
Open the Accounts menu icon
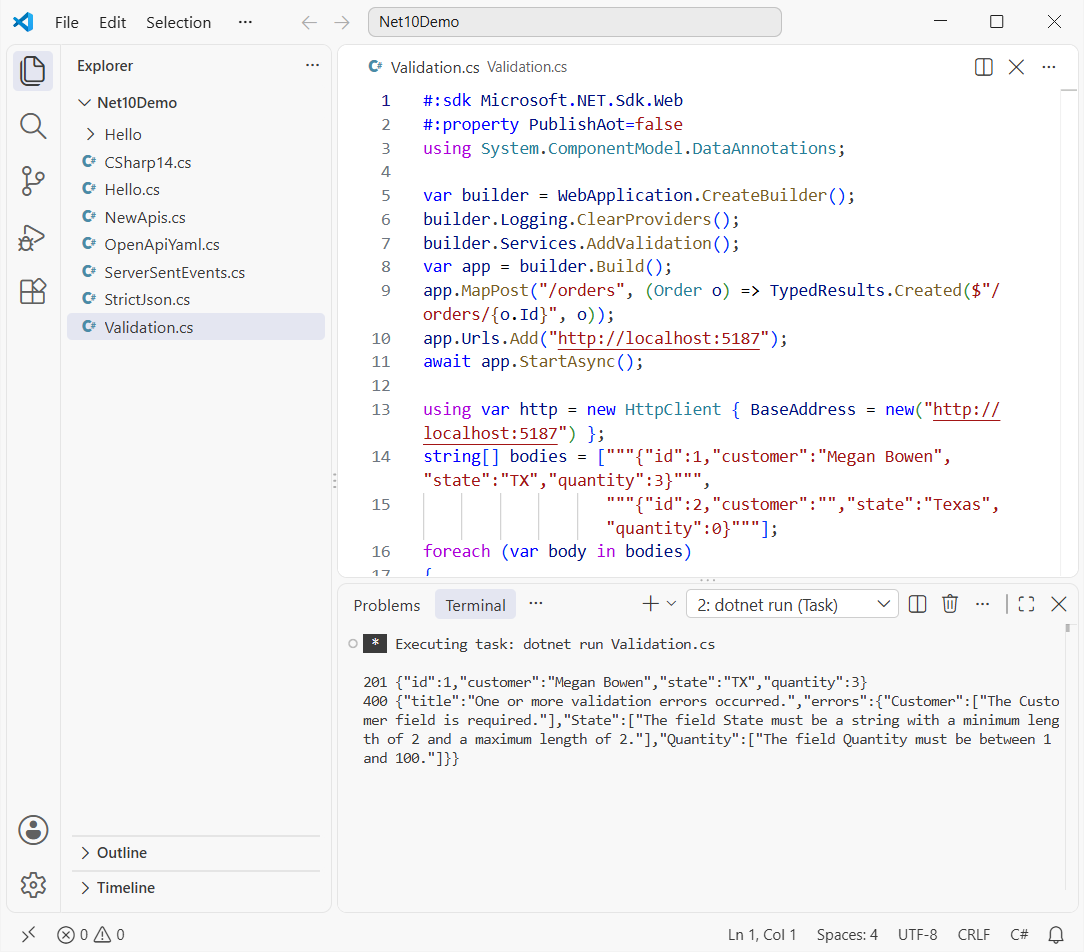coord(33,830)
